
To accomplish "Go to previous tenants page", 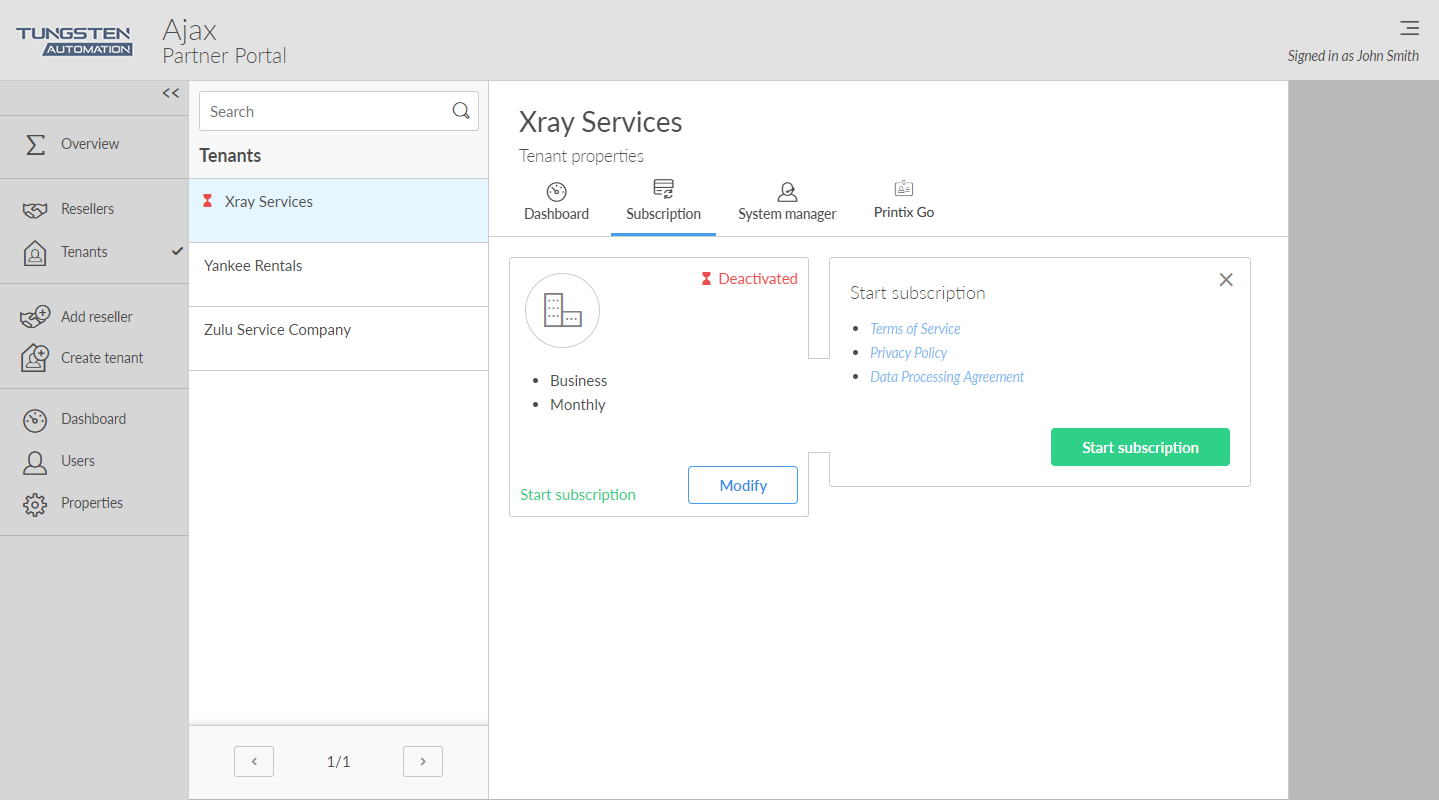I will pos(254,762).
